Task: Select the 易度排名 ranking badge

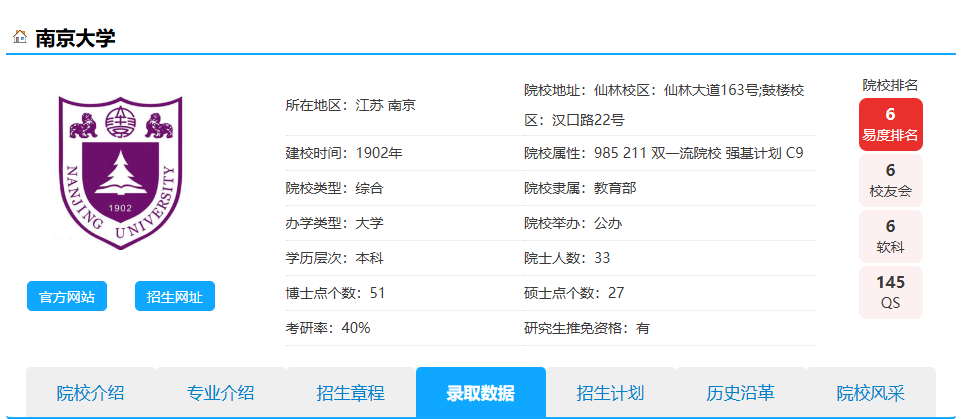Action: click(890, 125)
